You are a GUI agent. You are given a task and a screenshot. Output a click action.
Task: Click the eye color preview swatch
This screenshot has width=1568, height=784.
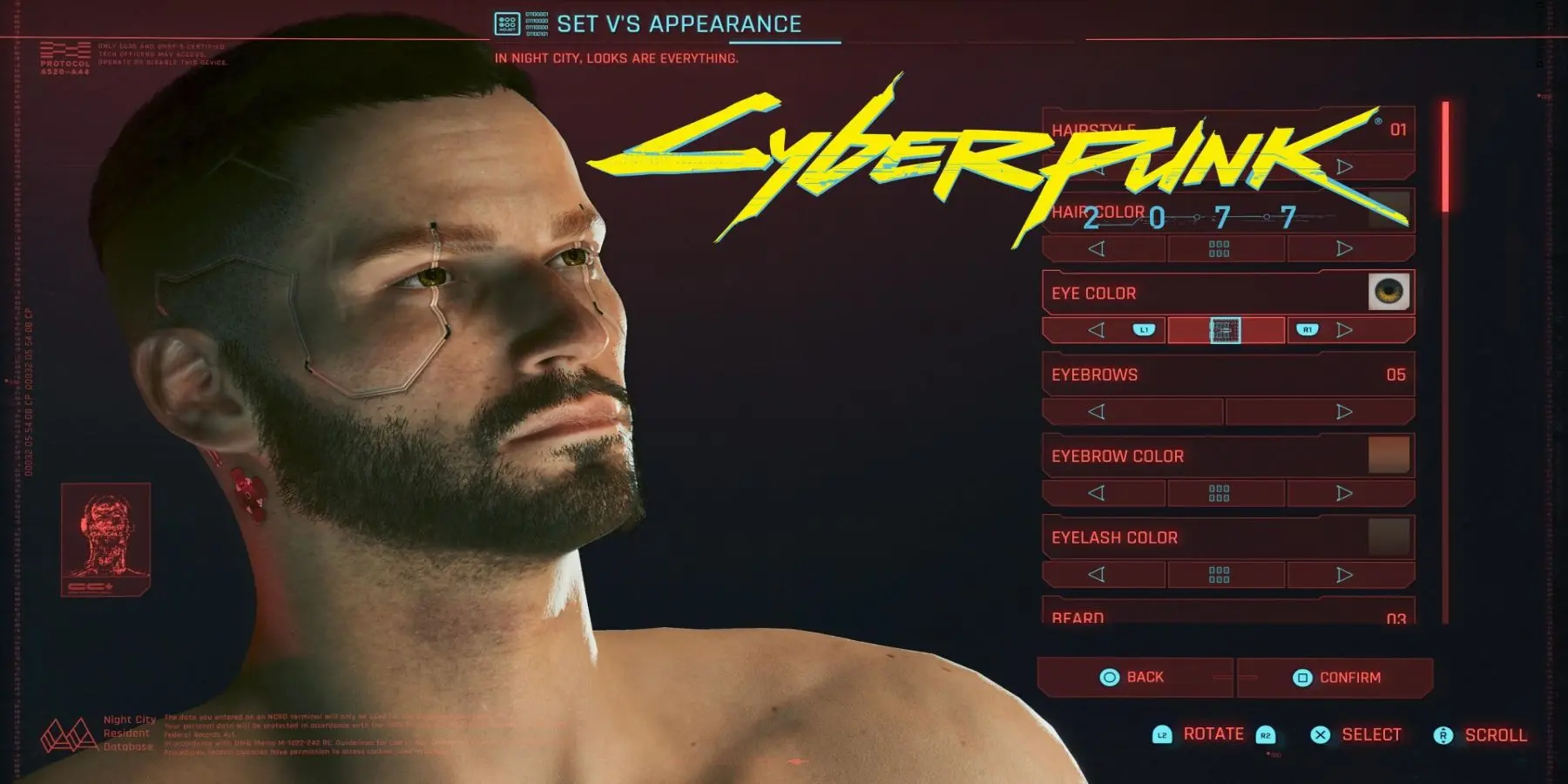(x=1389, y=292)
